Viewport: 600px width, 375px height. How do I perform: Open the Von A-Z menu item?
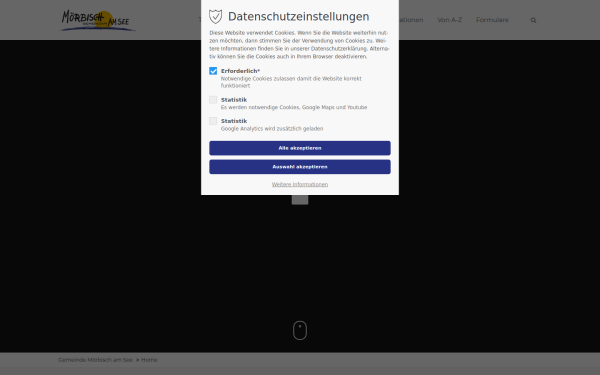(450, 20)
